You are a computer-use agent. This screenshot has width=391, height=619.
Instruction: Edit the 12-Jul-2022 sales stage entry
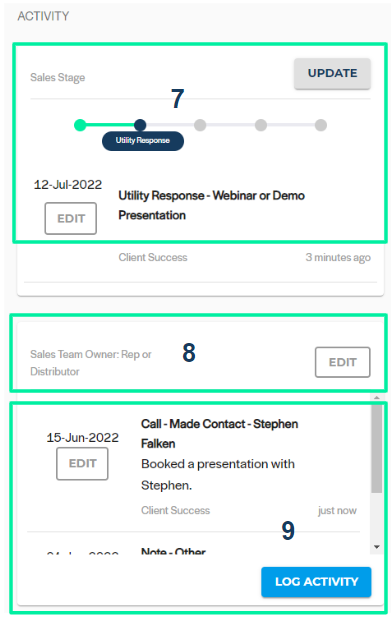(x=71, y=218)
